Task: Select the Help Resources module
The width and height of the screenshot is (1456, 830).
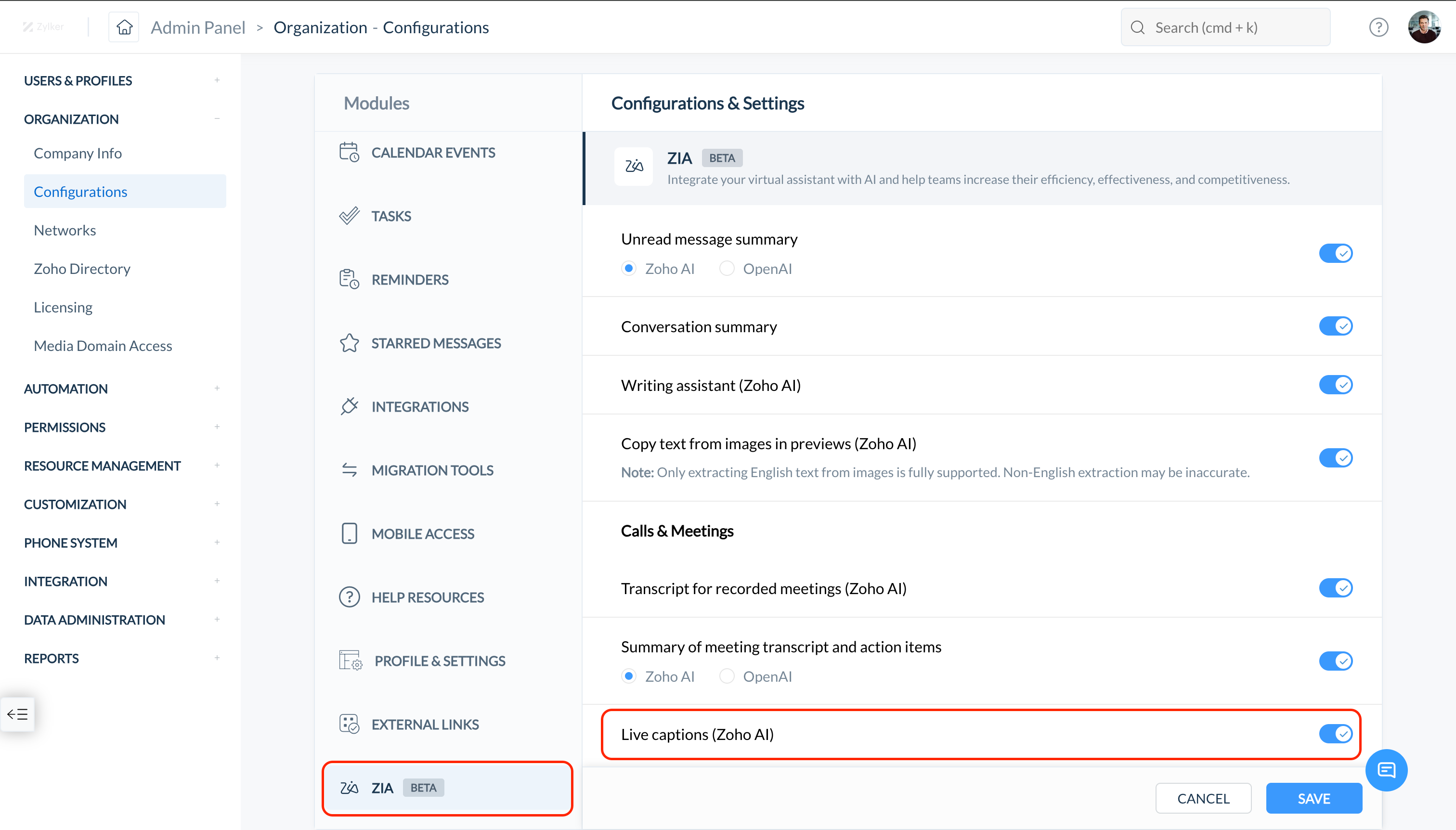Action: click(x=447, y=597)
